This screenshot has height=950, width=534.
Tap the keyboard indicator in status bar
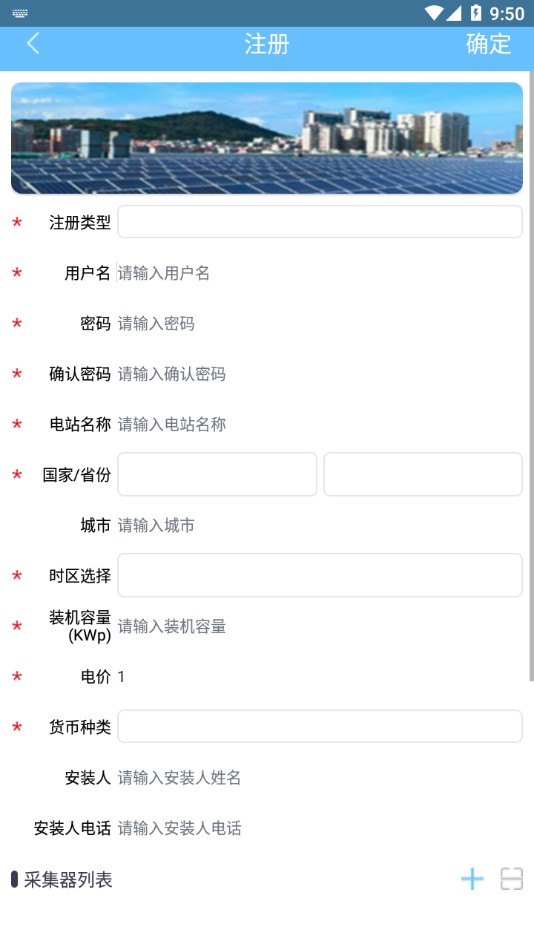click(x=19, y=13)
